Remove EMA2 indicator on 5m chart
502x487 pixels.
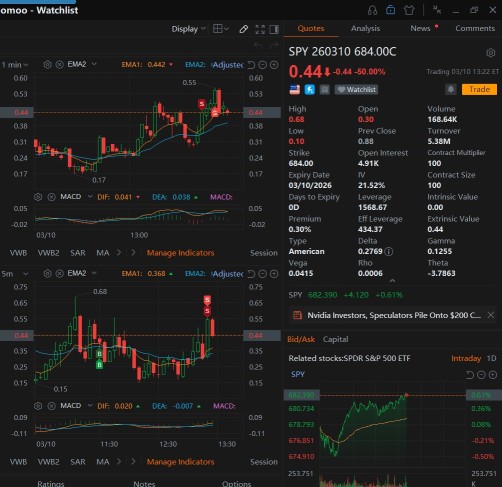pos(59,274)
